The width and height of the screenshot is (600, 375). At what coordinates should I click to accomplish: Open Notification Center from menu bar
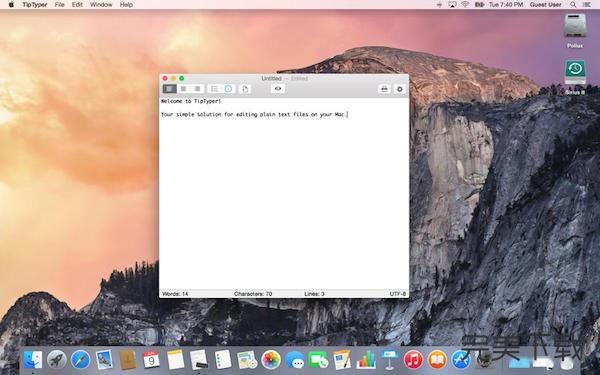pos(586,5)
